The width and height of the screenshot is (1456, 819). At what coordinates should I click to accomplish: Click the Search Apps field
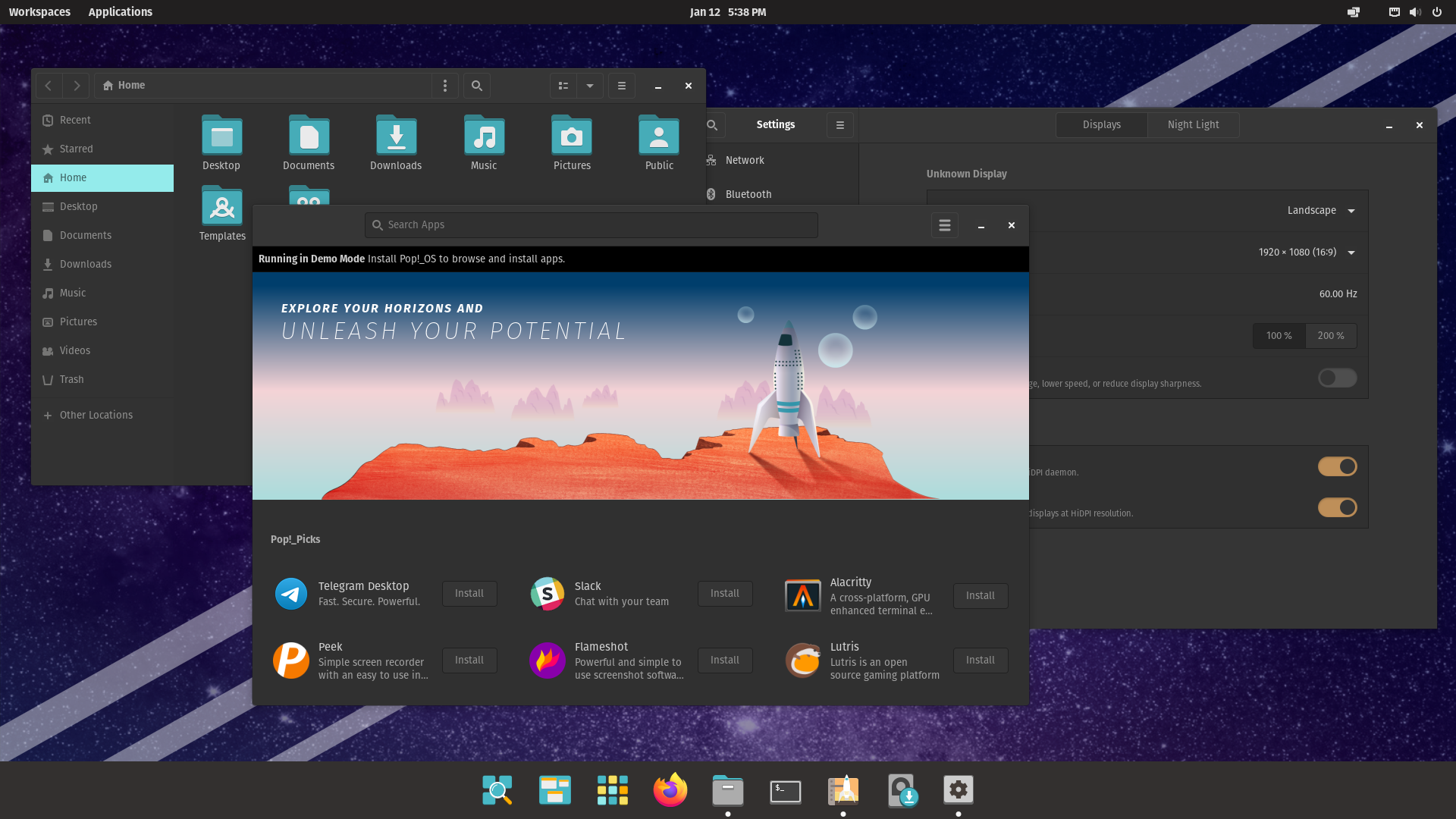[591, 225]
